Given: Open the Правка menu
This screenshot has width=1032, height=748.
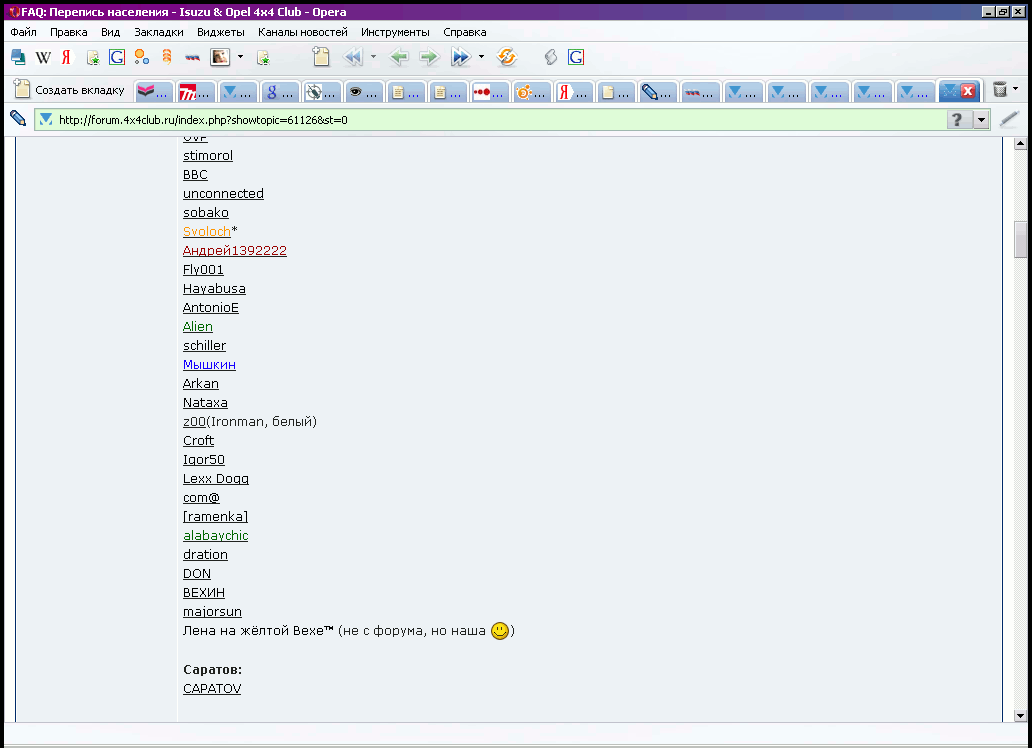Looking at the screenshot, I should click(x=68, y=32).
